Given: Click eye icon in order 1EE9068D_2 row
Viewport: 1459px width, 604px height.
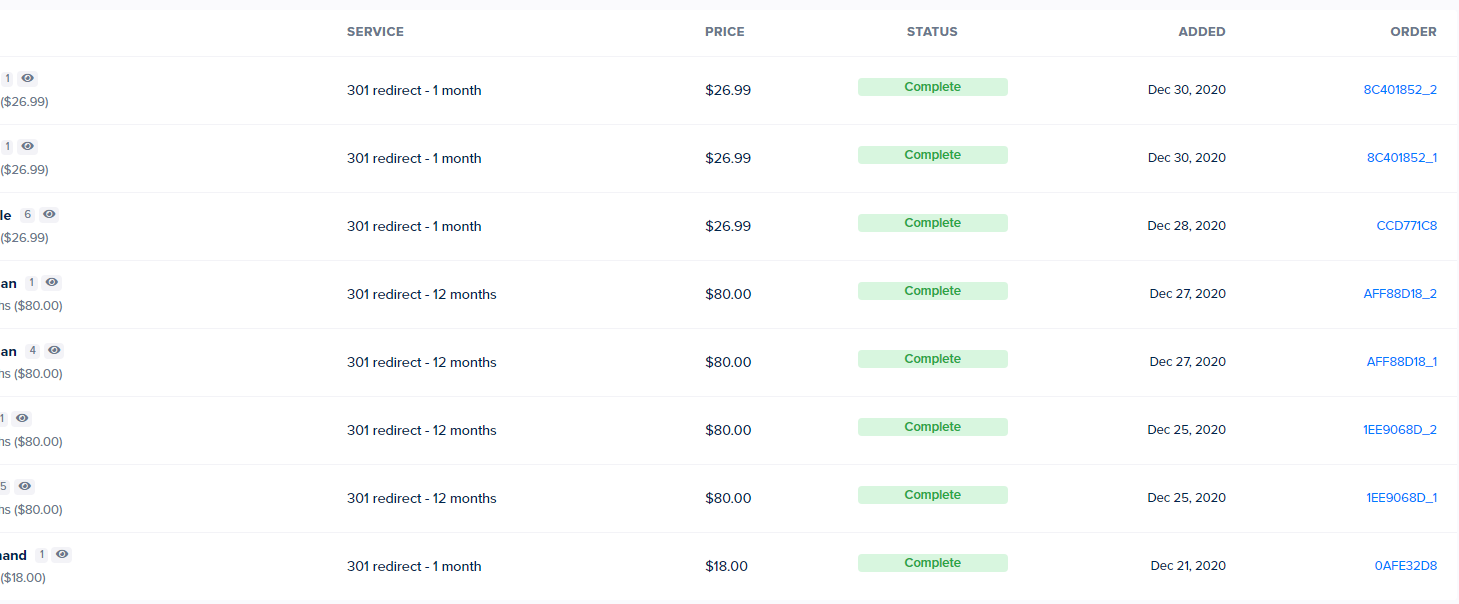Looking at the screenshot, I should (x=22, y=418).
